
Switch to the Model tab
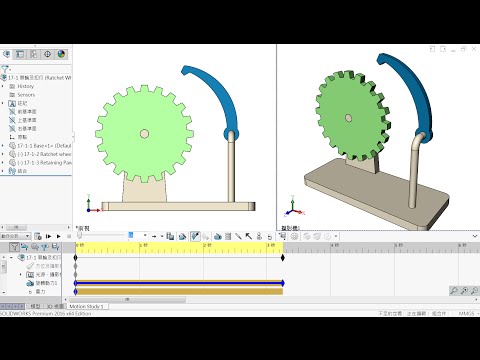pos(35,306)
